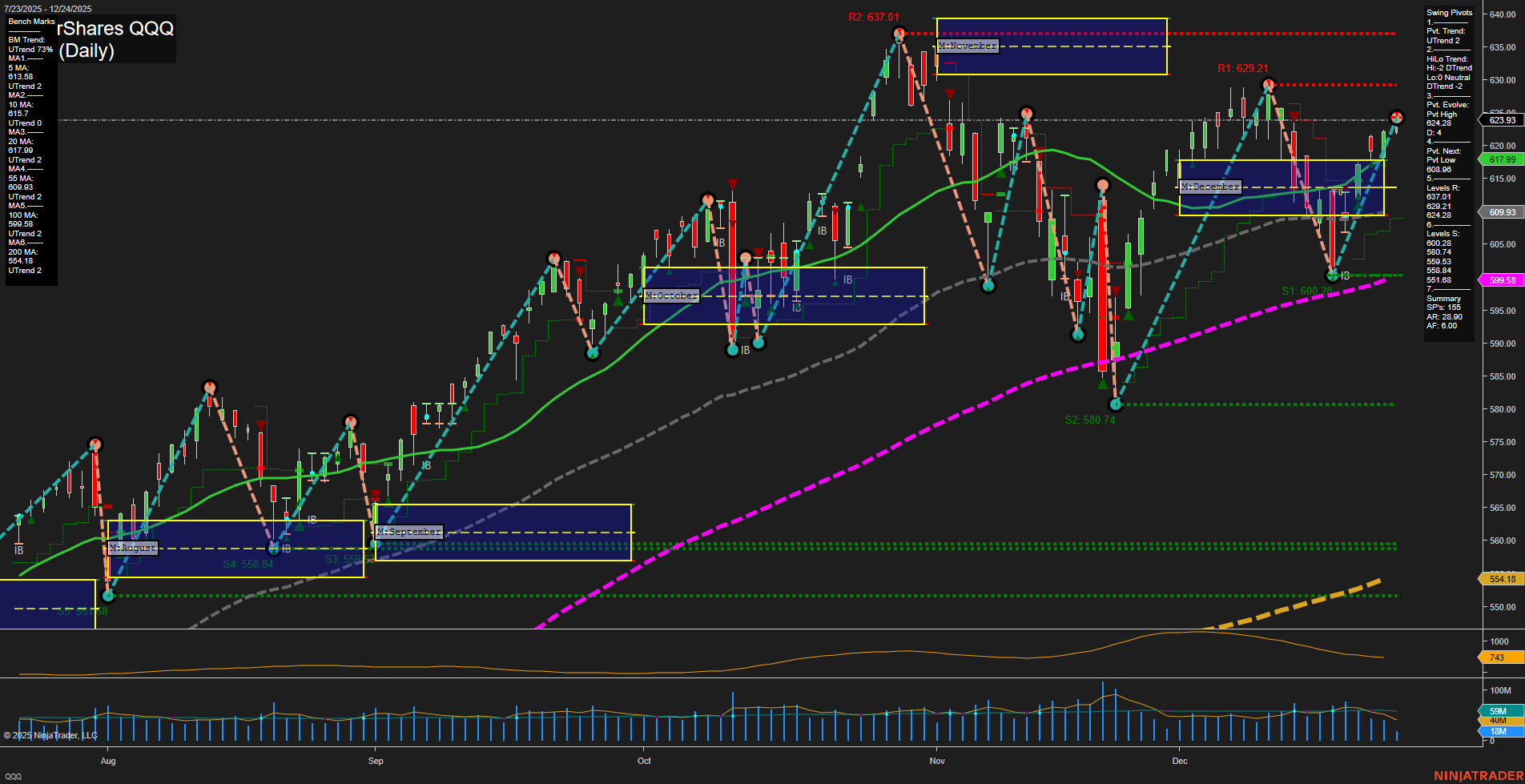Click the green up triangle below S2 580.74
The image size is (1525, 784).
click(x=1103, y=383)
